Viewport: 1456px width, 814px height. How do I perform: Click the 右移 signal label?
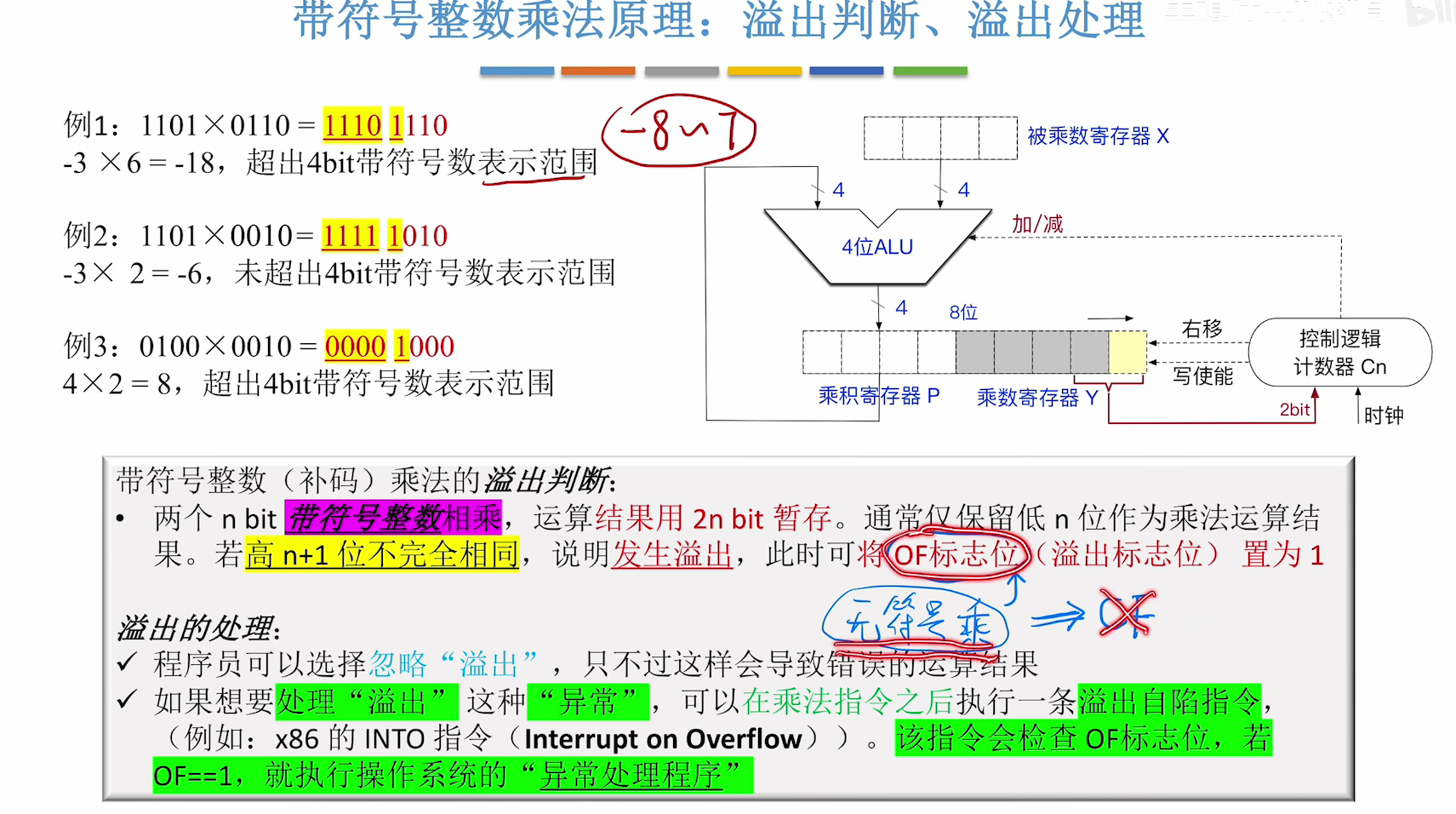point(1202,329)
